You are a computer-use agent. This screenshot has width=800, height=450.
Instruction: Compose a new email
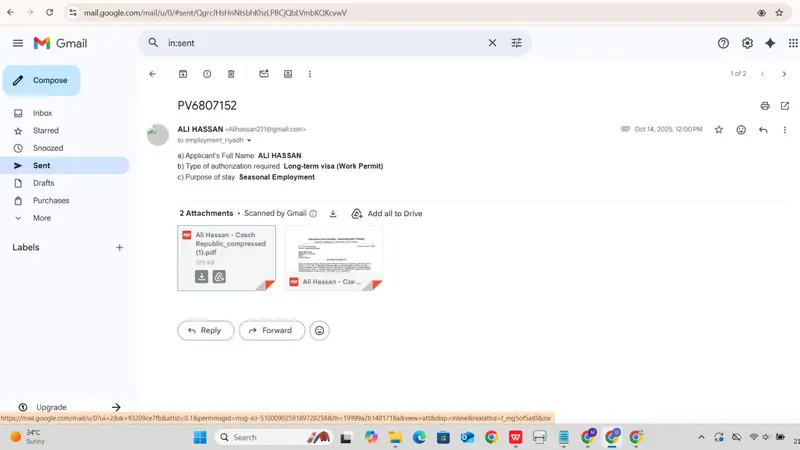[41, 80]
